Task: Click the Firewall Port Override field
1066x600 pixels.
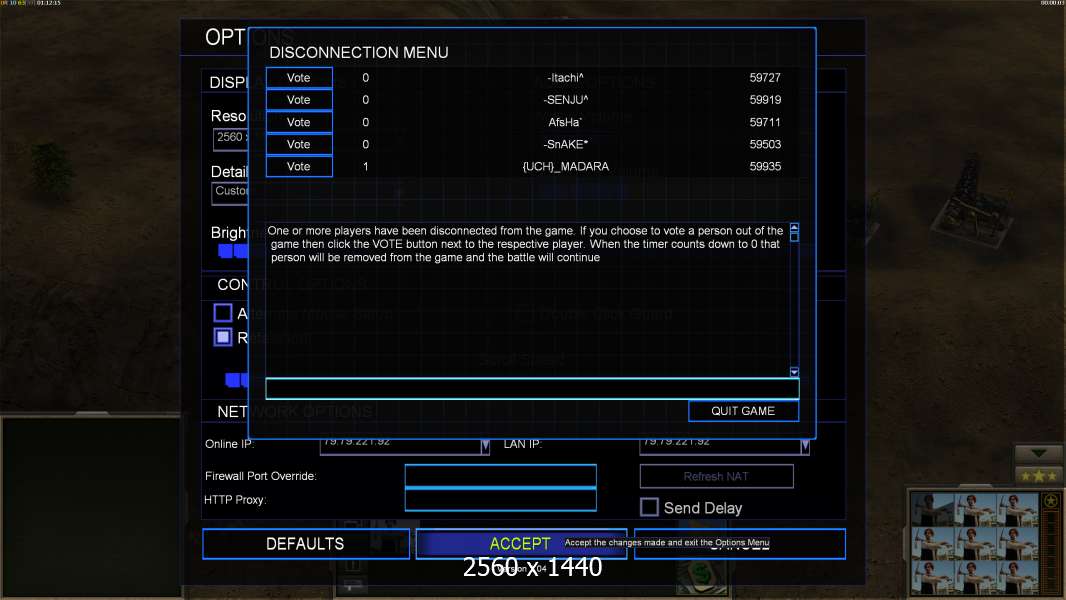Action: [500, 476]
